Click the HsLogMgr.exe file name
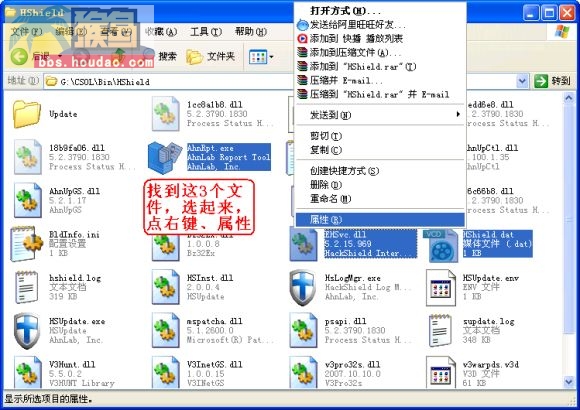 point(353,278)
